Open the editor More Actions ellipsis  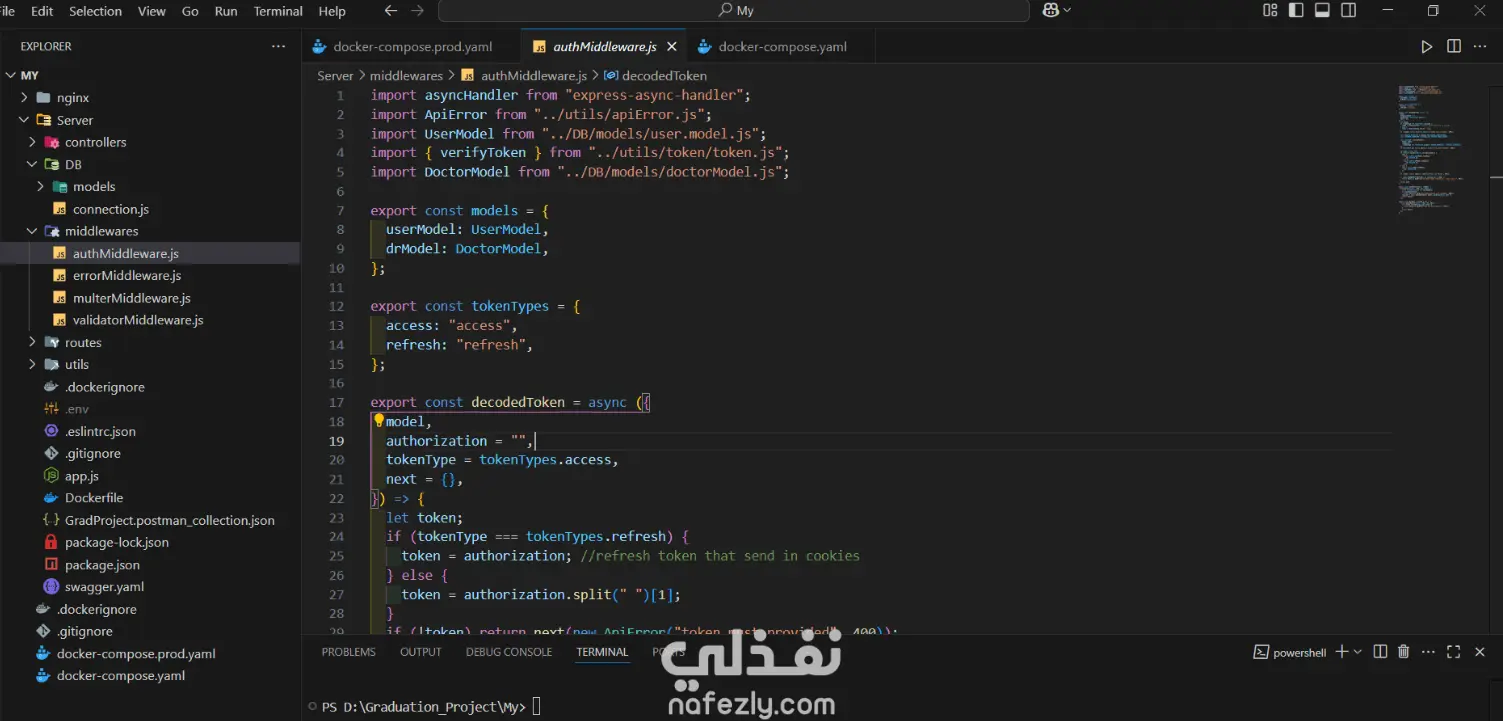click(1481, 46)
